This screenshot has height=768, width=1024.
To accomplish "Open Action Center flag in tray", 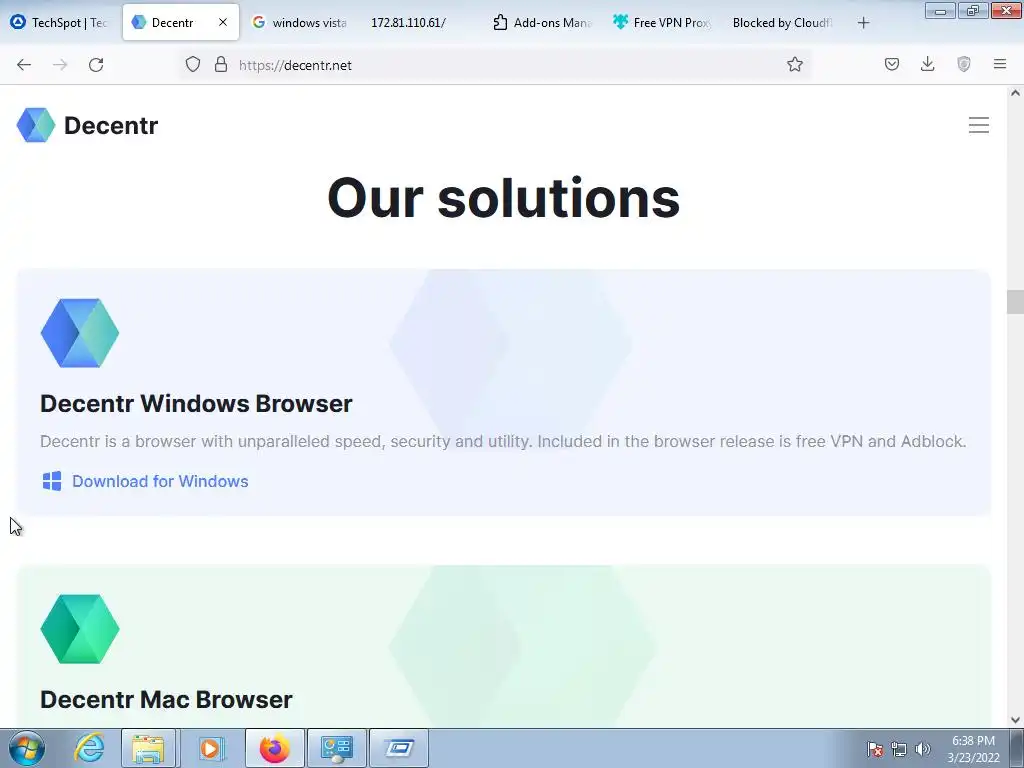I will point(875,749).
